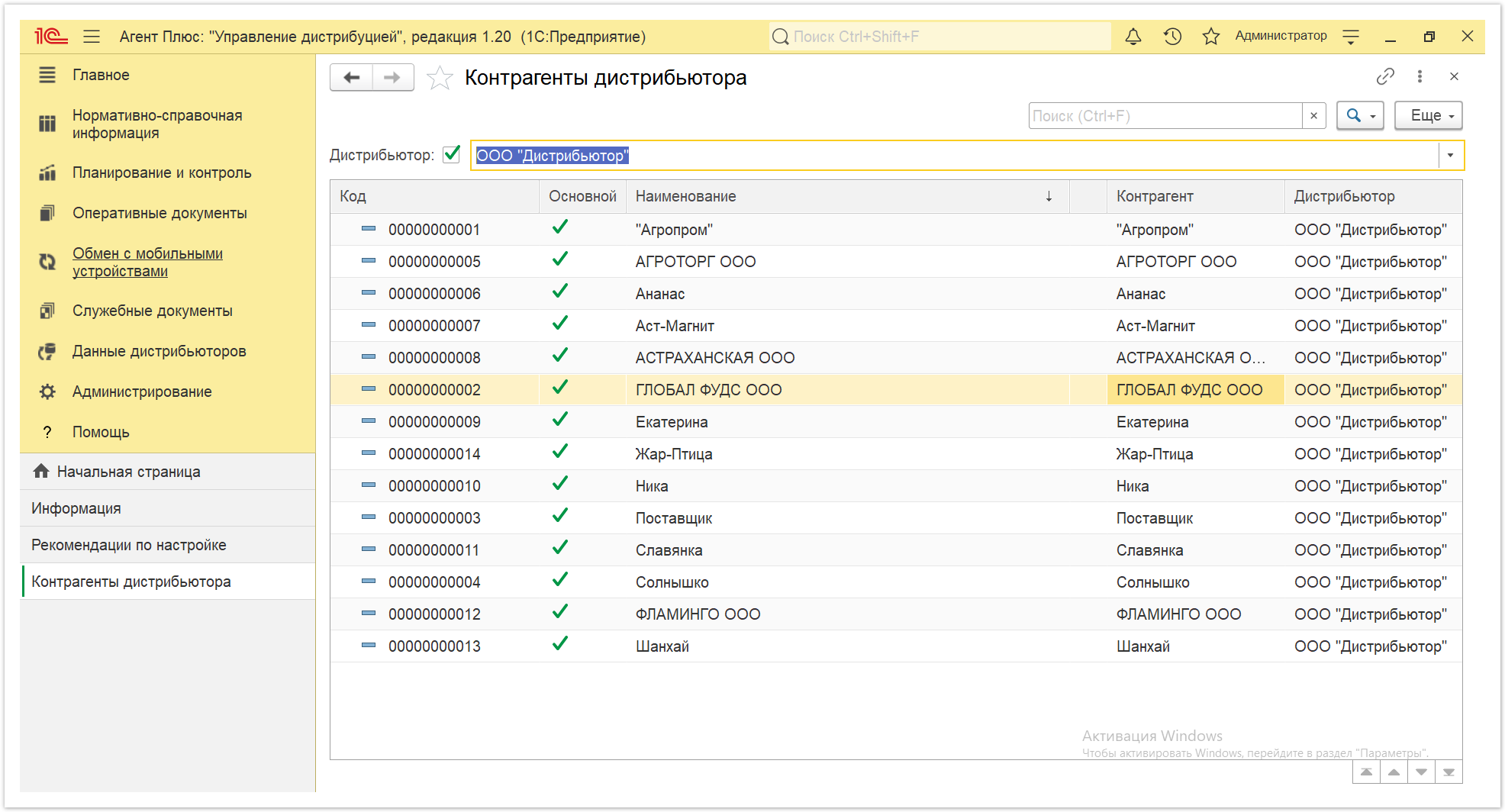Click the back navigation arrow

click(x=351, y=77)
